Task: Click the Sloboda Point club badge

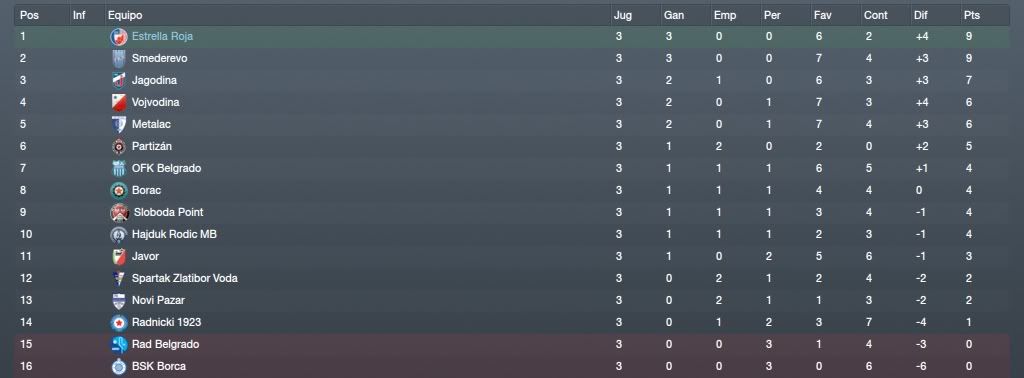Action: (118, 212)
